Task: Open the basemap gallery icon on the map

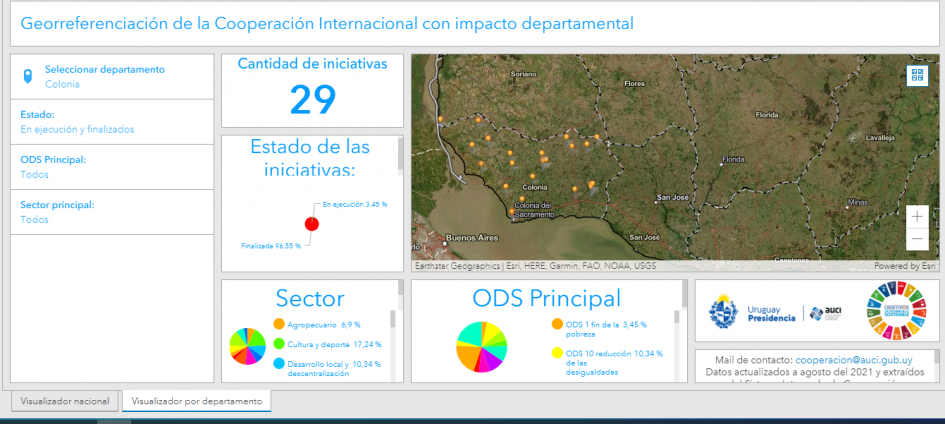Action: (917, 75)
